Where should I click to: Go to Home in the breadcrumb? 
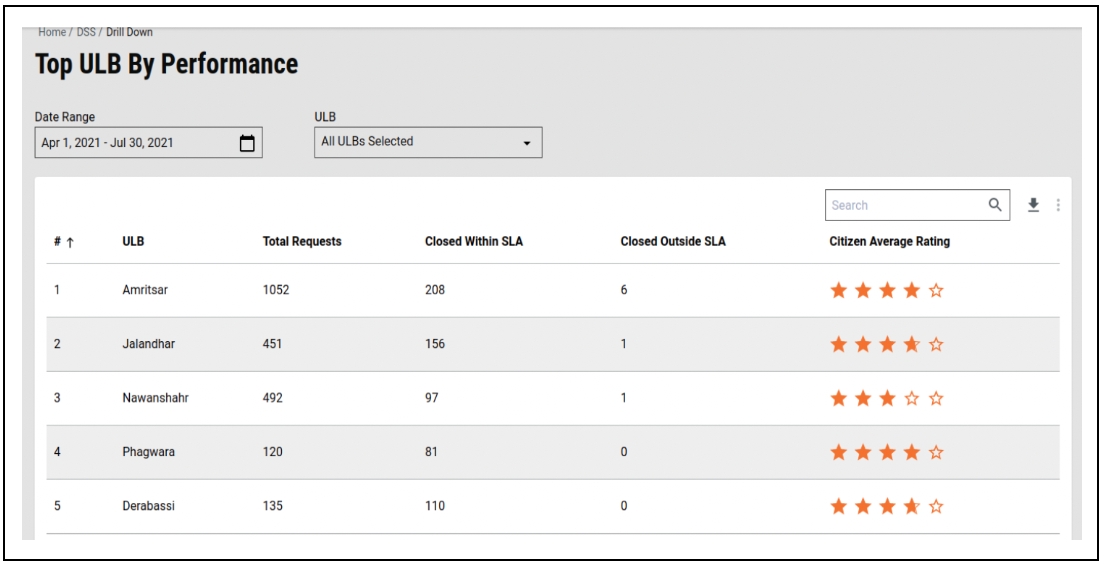click(x=52, y=32)
